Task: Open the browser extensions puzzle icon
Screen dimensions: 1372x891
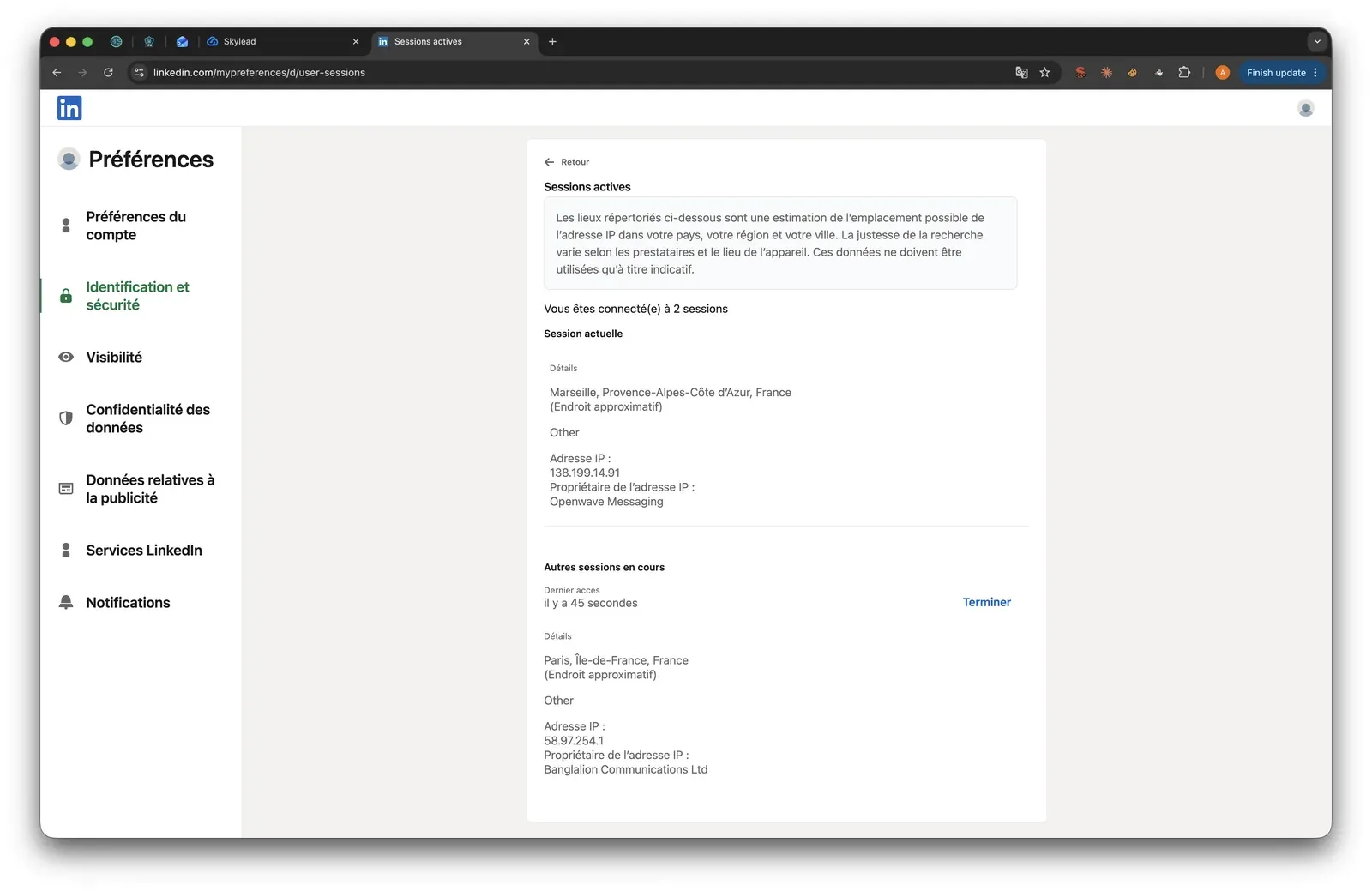Action: tap(1184, 73)
